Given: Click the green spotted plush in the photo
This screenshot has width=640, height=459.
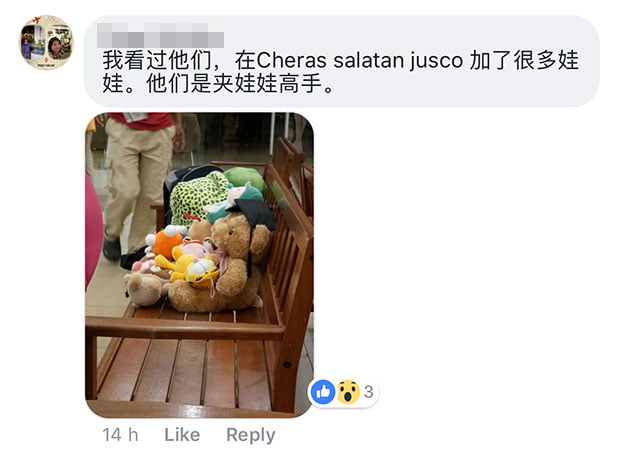Looking at the screenshot, I should [197, 197].
